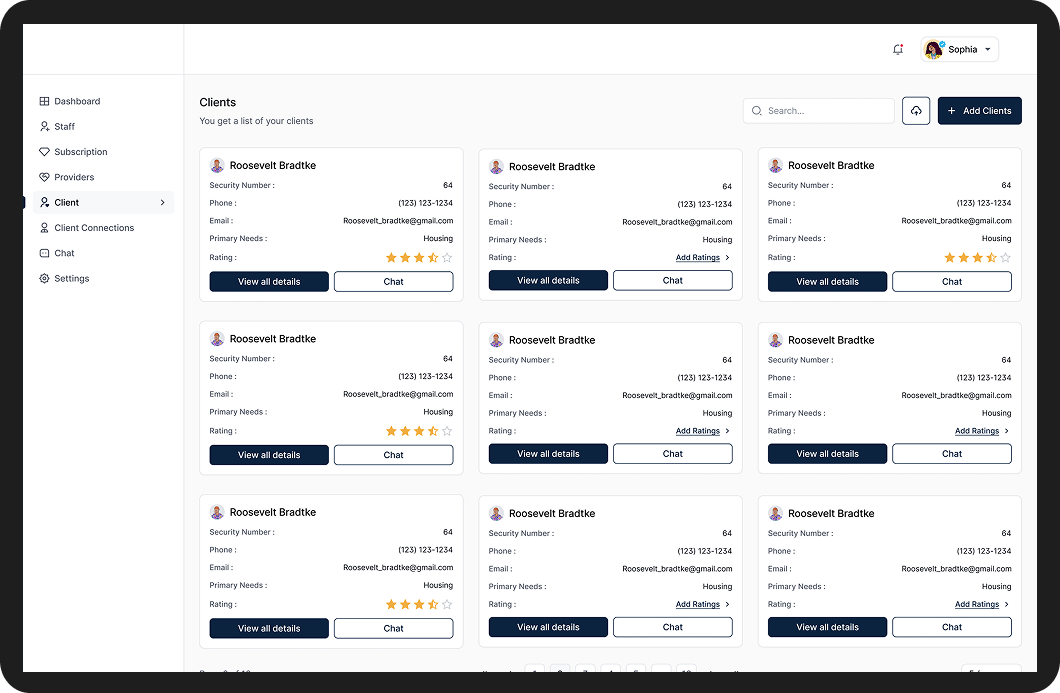Viewport: 1060px width, 693px height.
Task: Click Chat button on top-left client card
Action: coord(393,282)
